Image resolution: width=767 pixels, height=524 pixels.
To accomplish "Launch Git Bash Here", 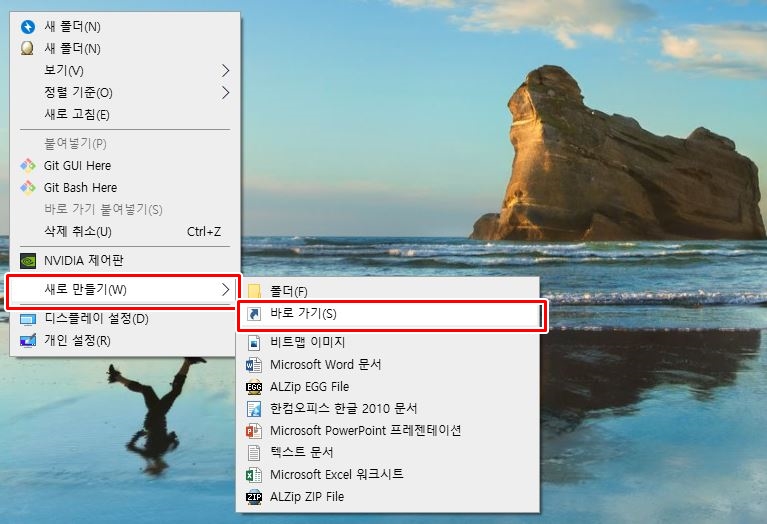I will click(125, 187).
